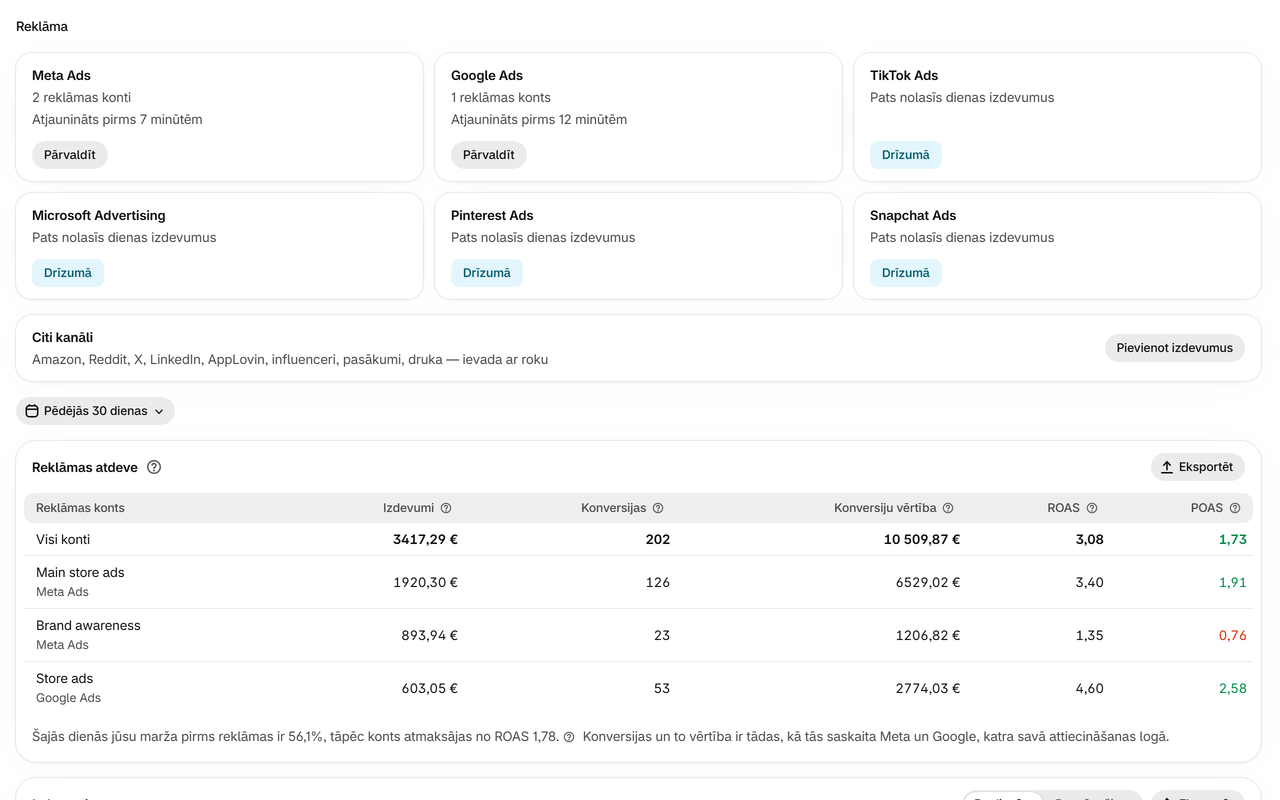
Task: Click spend value 1920,30 €
Action: pos(425,582)
